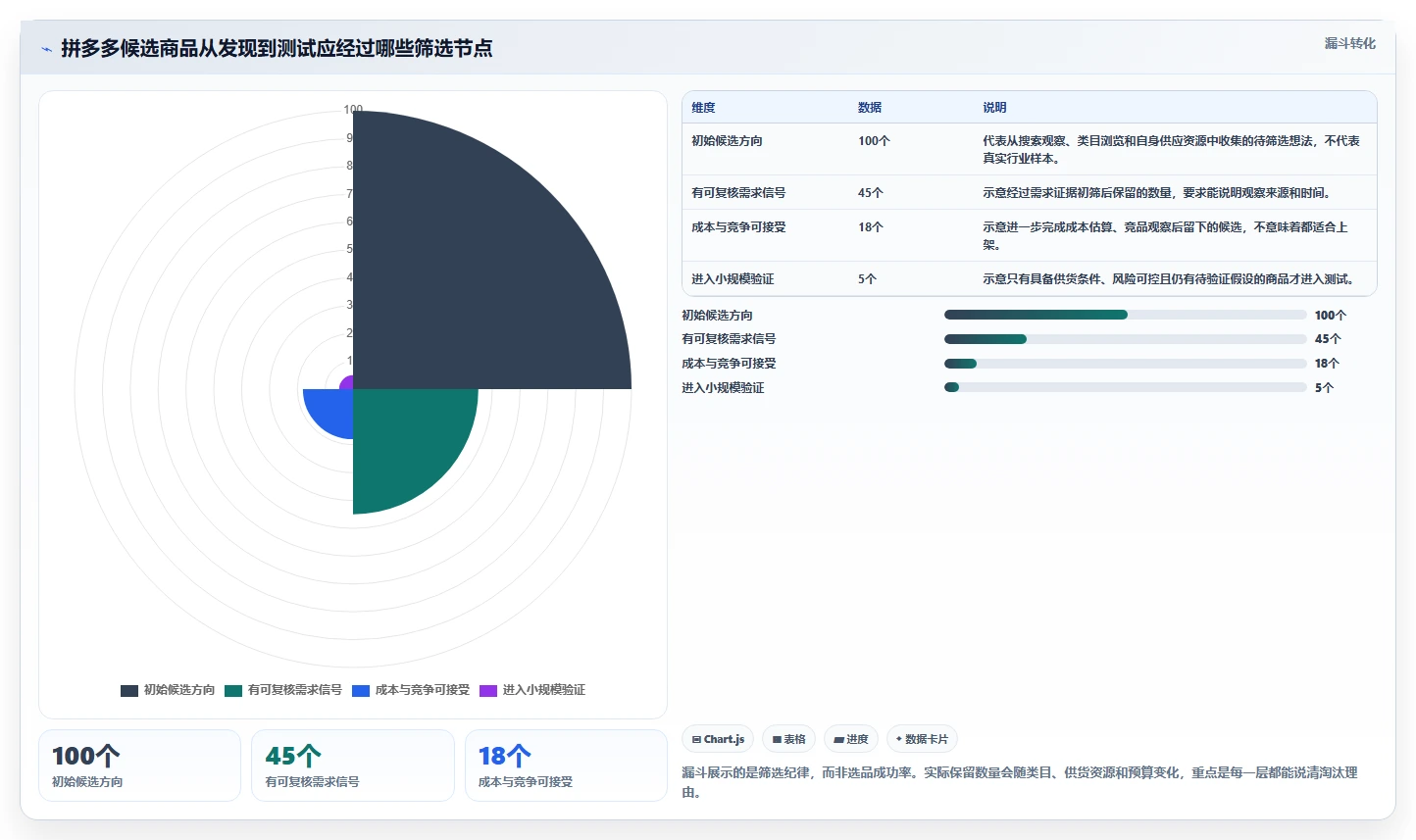Open the 18个 成本与竞争可接受 stat card

(x=566, y=766)
